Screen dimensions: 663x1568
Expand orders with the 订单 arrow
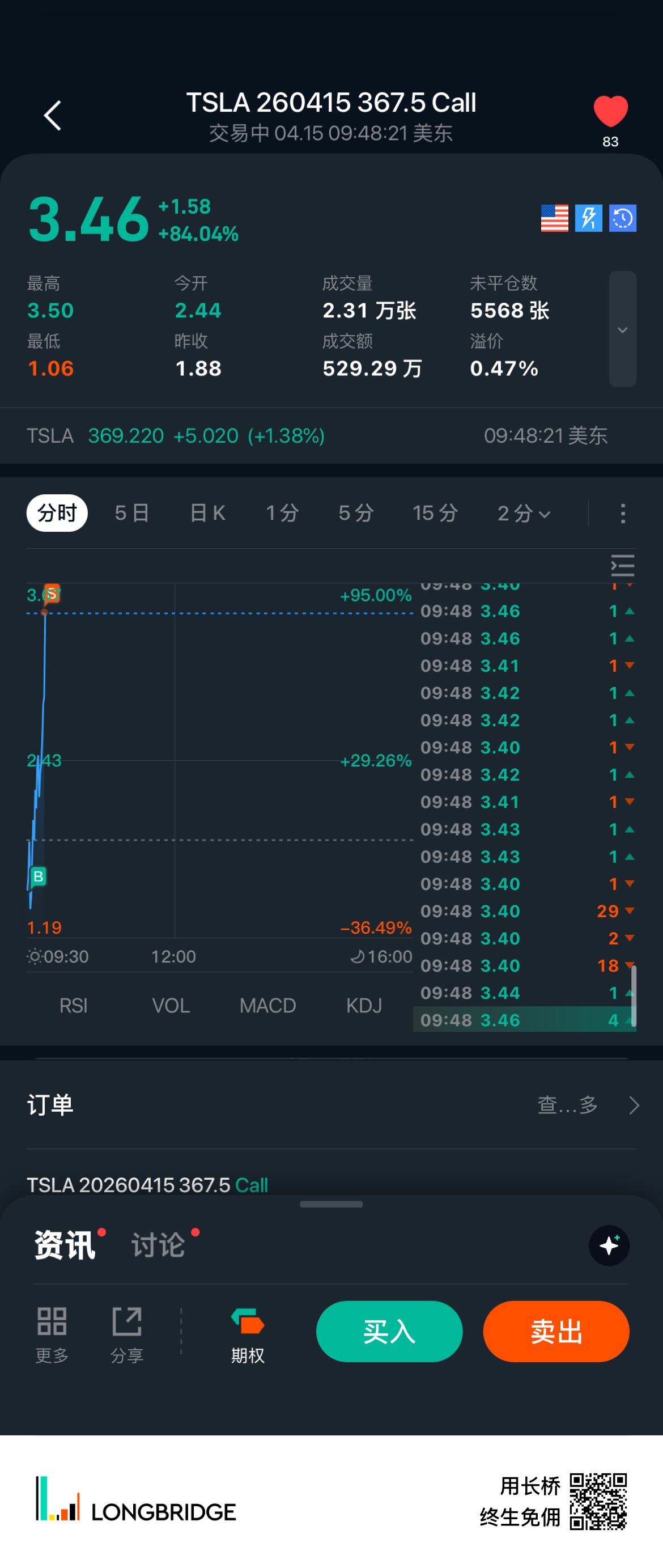(x=634, y=1105)
